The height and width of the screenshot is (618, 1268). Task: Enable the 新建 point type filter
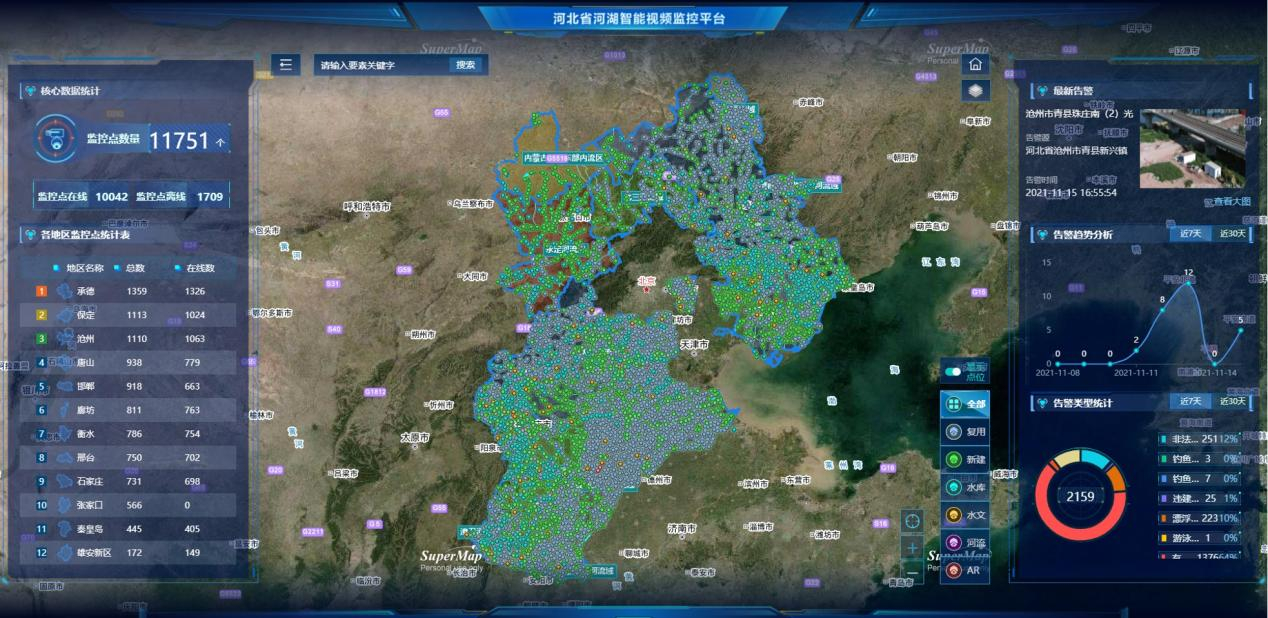click(x=964, y=459)
